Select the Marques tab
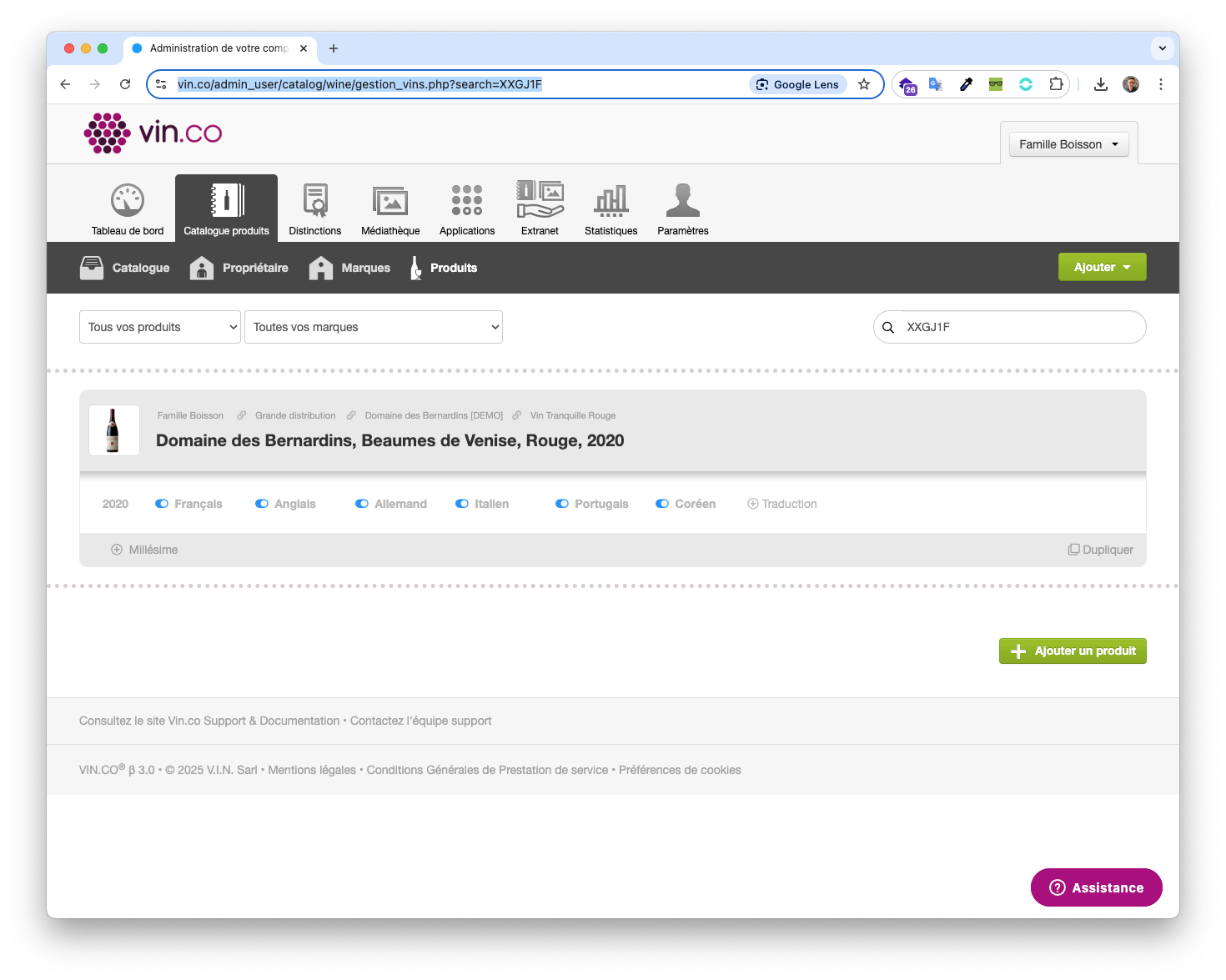 click(x=349, y=268)
